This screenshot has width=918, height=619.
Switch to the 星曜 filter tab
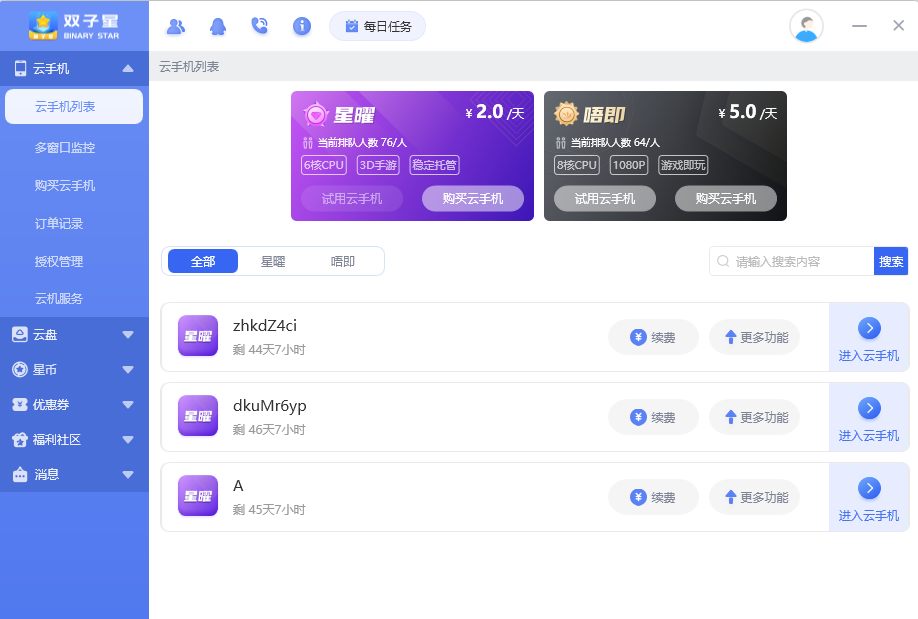(x=274, y=260)
